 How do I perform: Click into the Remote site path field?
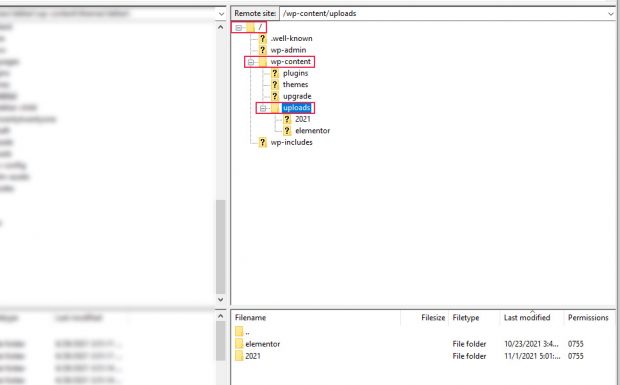(x=443, y=13)
